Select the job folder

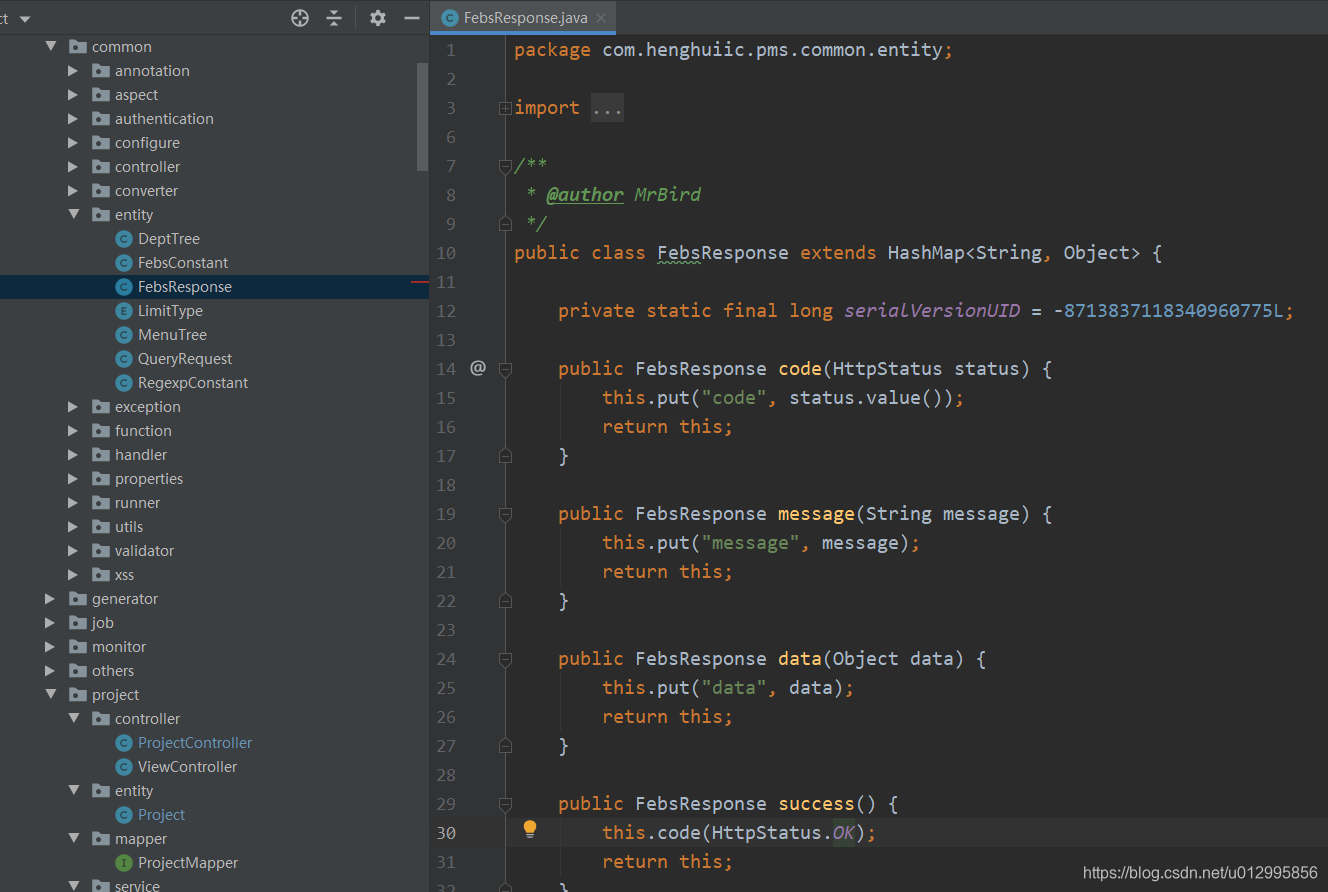102,622
